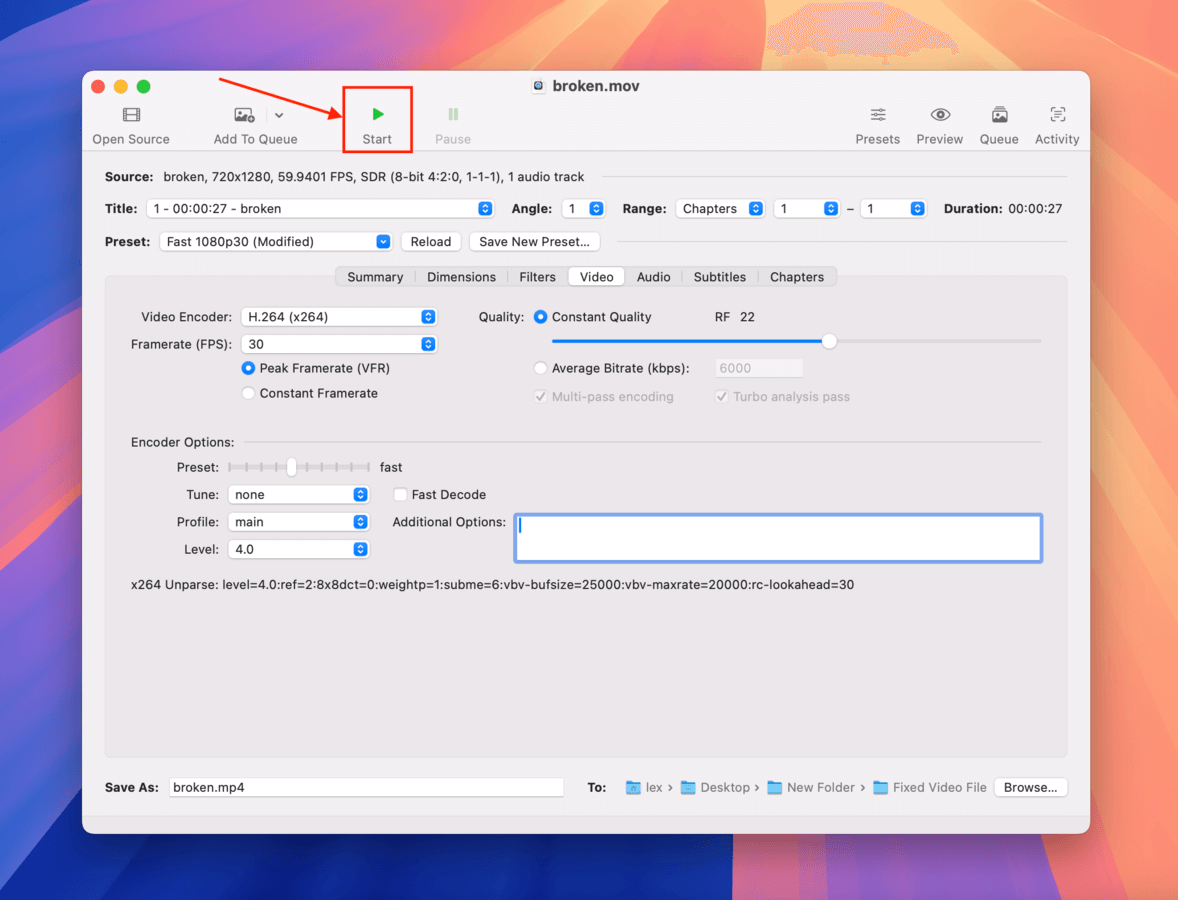Click the Open Source film icon
Image resolution: width=1178 pixels, height=900 pixels.
131,115
